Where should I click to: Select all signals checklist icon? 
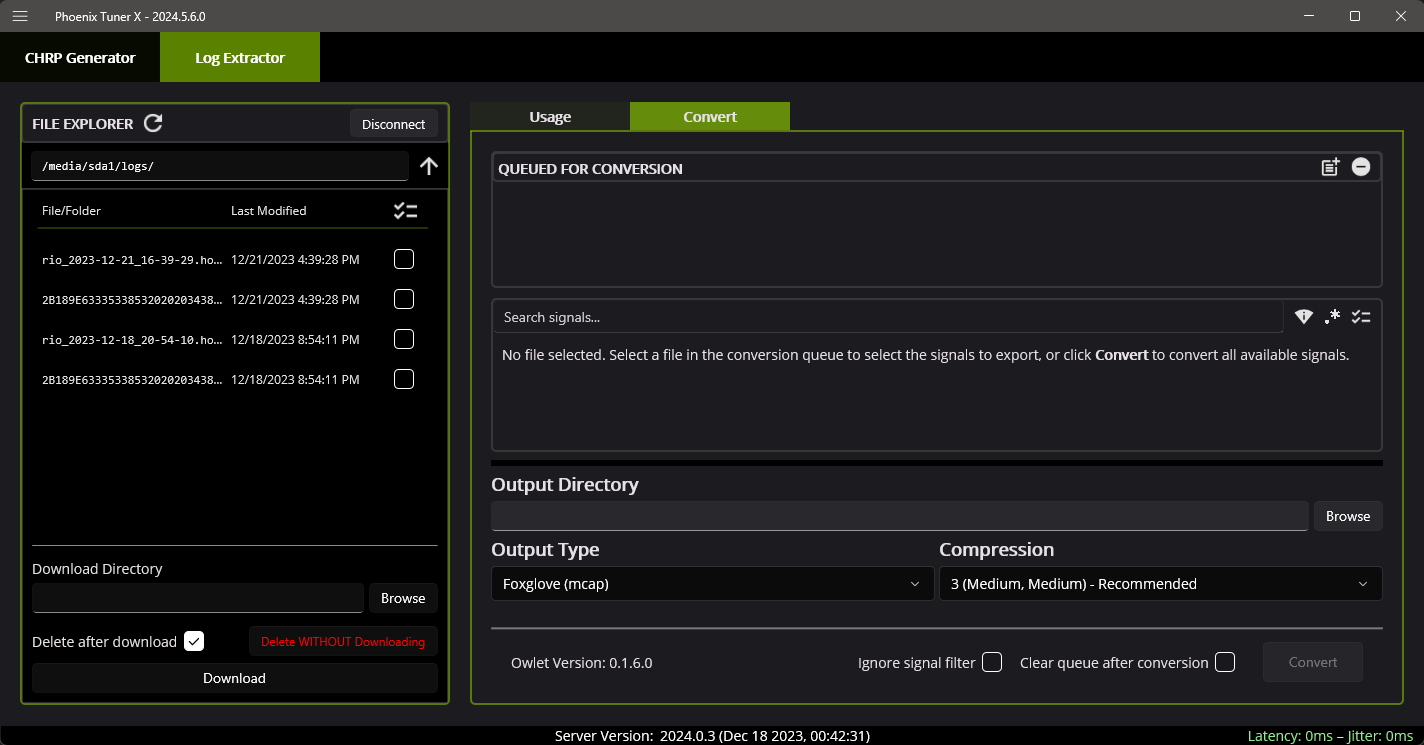click(1361, 317)
